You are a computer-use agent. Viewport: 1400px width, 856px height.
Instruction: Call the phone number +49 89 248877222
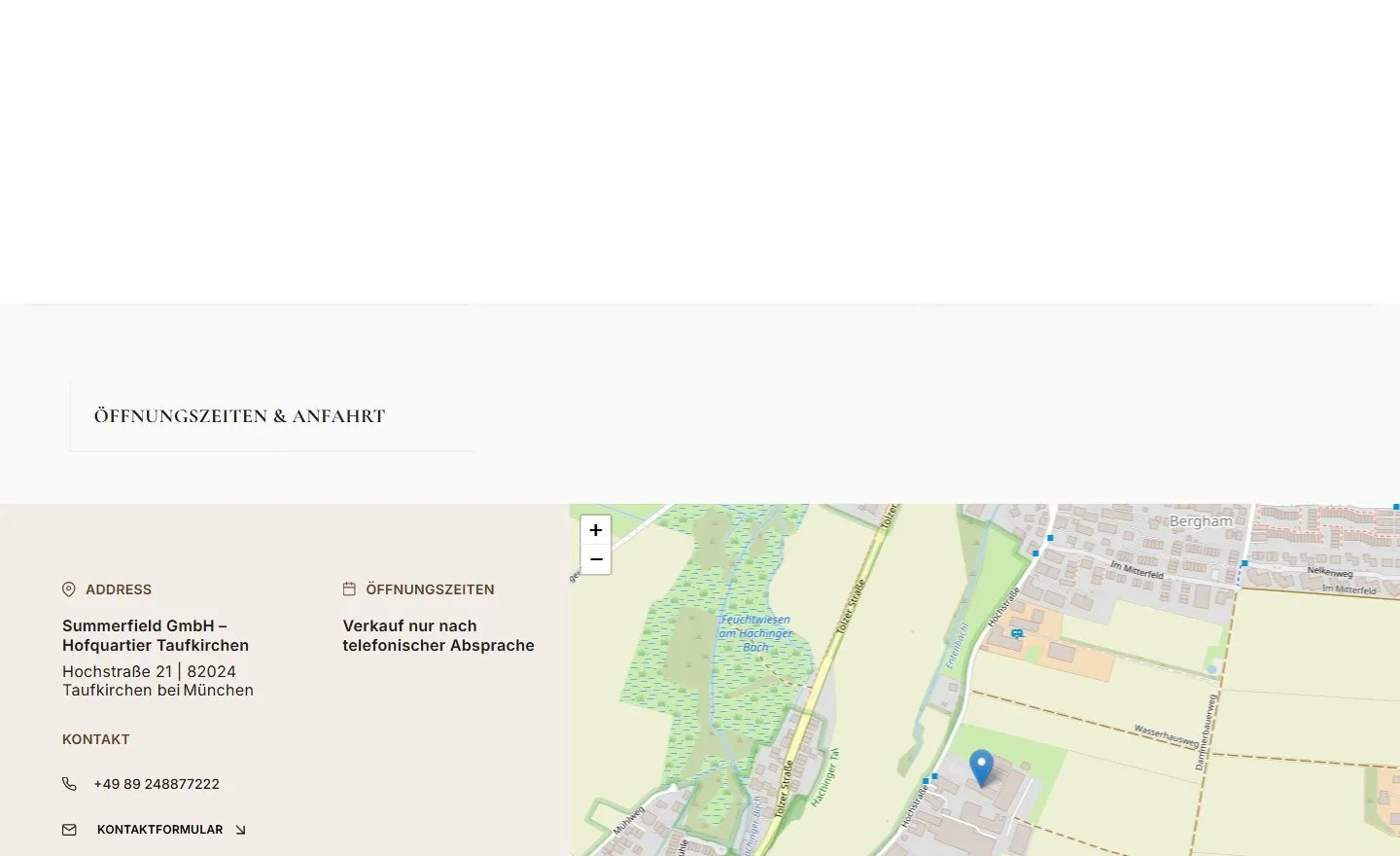coord(157,784)
